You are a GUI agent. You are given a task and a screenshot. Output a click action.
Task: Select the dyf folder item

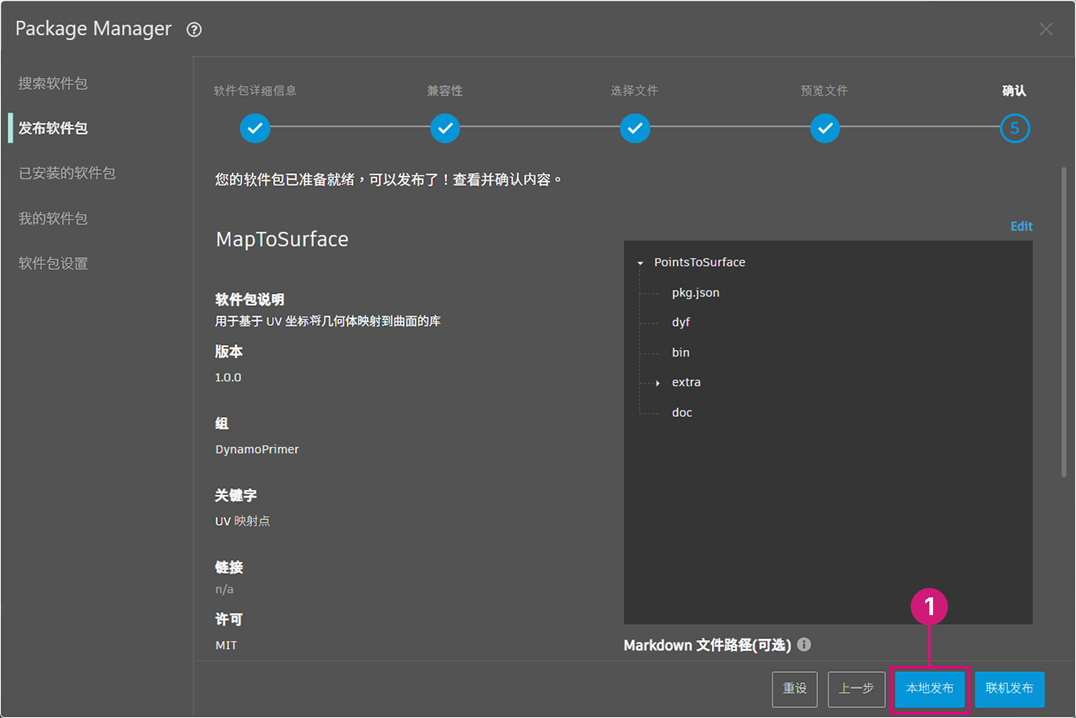[x=680, y=322]
